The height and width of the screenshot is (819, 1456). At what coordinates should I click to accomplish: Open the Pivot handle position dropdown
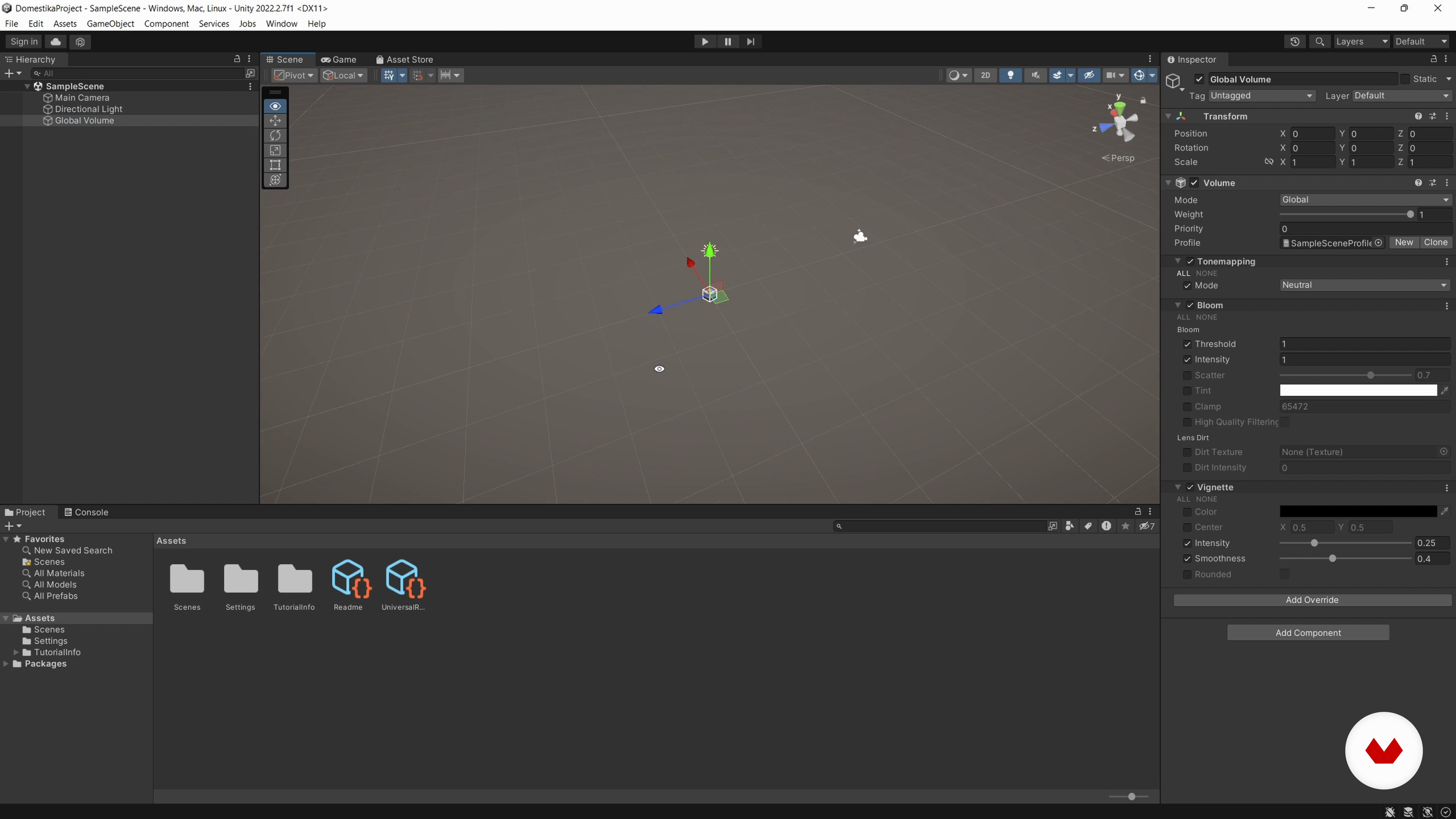pyautogui.click(x=294, y=75)
